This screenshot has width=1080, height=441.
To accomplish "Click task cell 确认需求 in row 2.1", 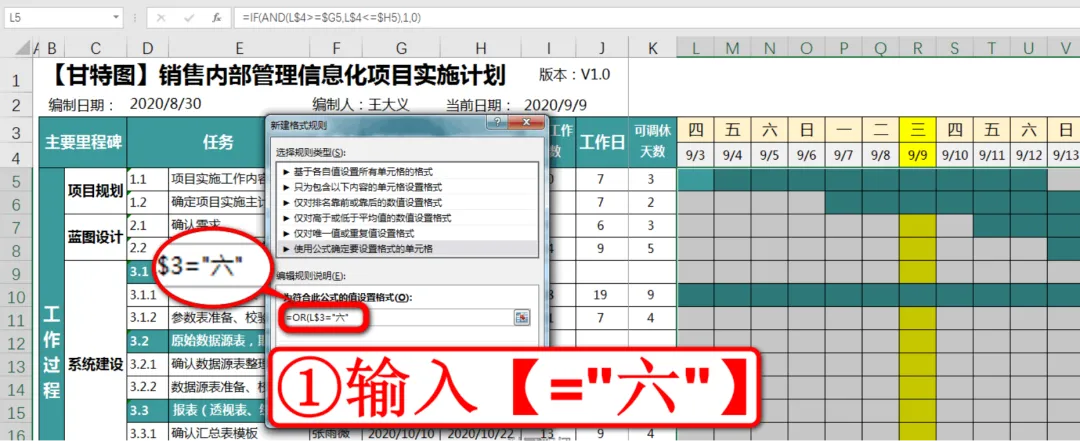I will pos(196,225).
